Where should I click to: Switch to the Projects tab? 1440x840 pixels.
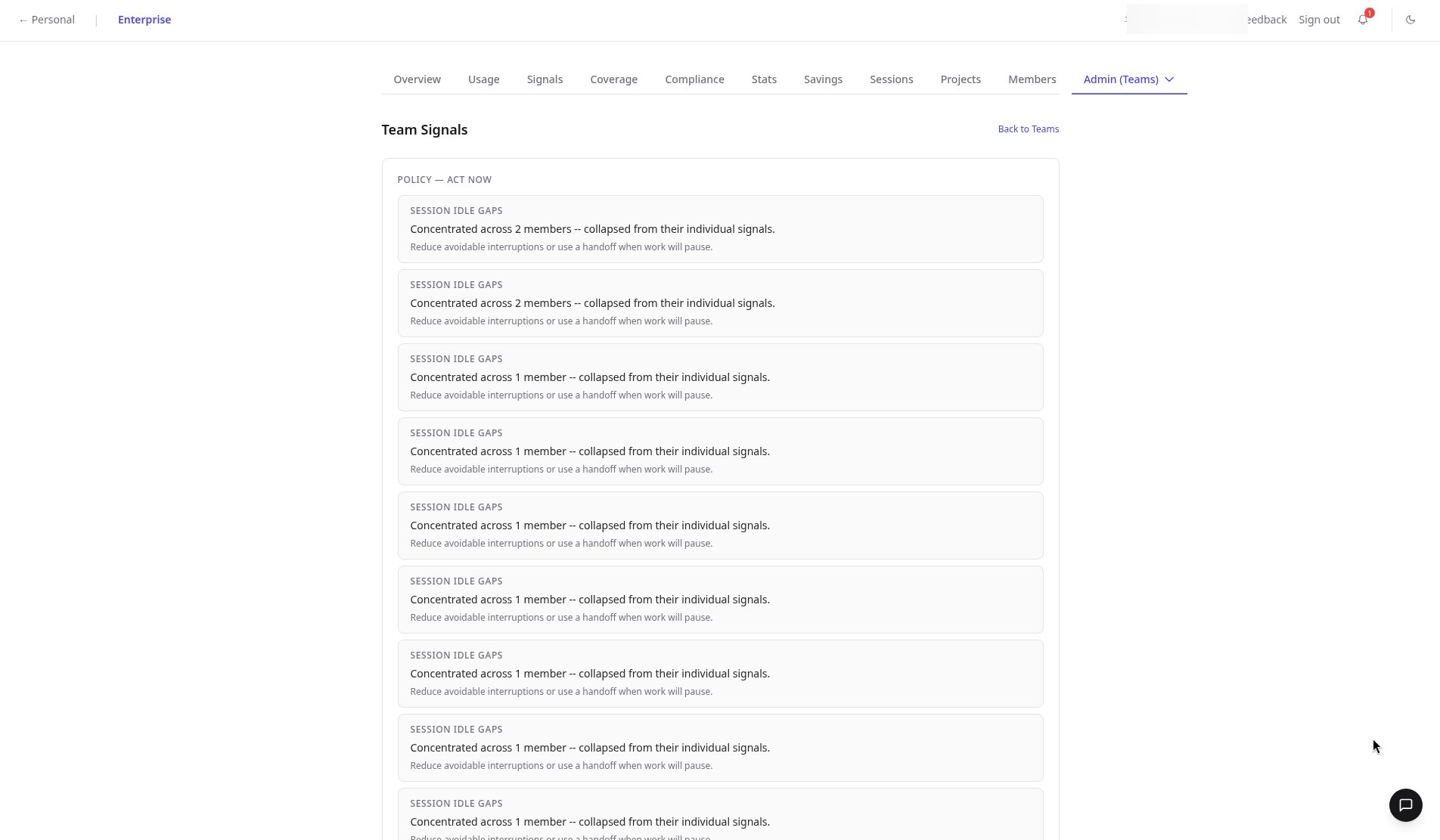pos(961,79)
